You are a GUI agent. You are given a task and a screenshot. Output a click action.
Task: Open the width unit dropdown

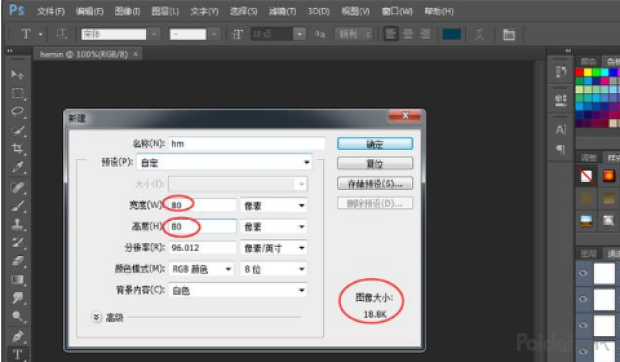[274, 206]
